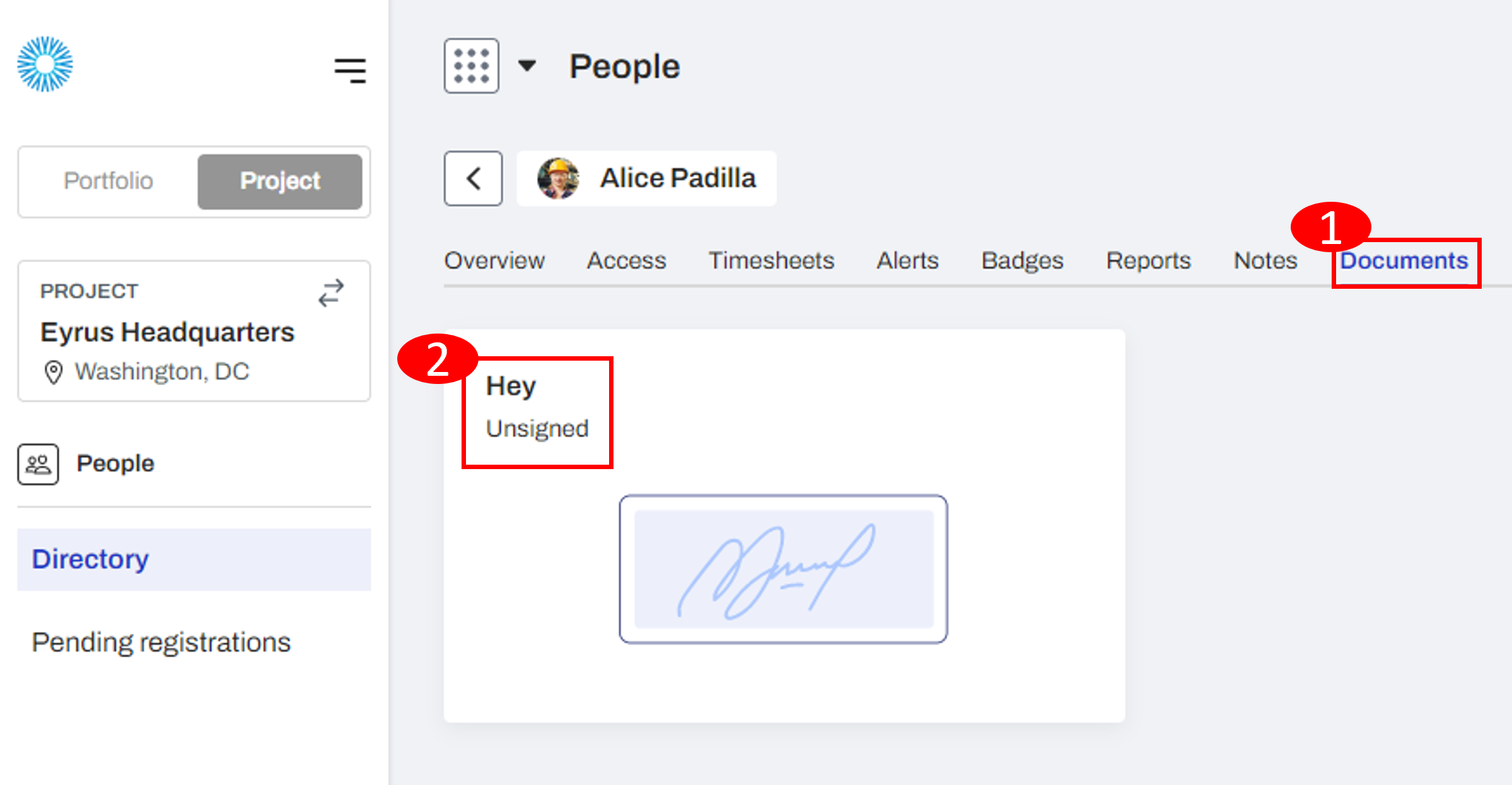Viewport: 1512px width, 785px height.
Task: Click Alice Padilla's avatar photo
Action: 558,178
